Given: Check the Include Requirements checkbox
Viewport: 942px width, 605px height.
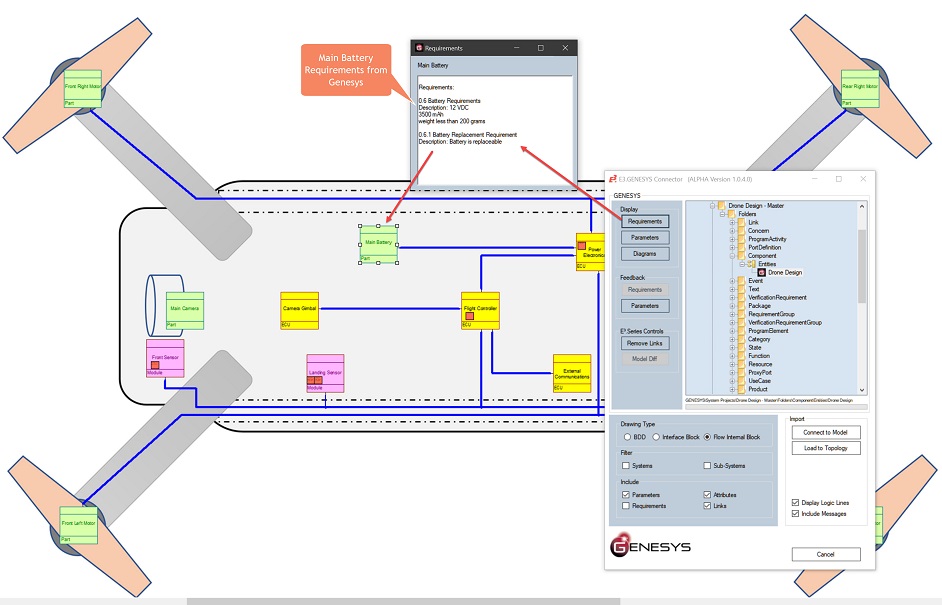Looking at the screenshot, I should [626, 506].
